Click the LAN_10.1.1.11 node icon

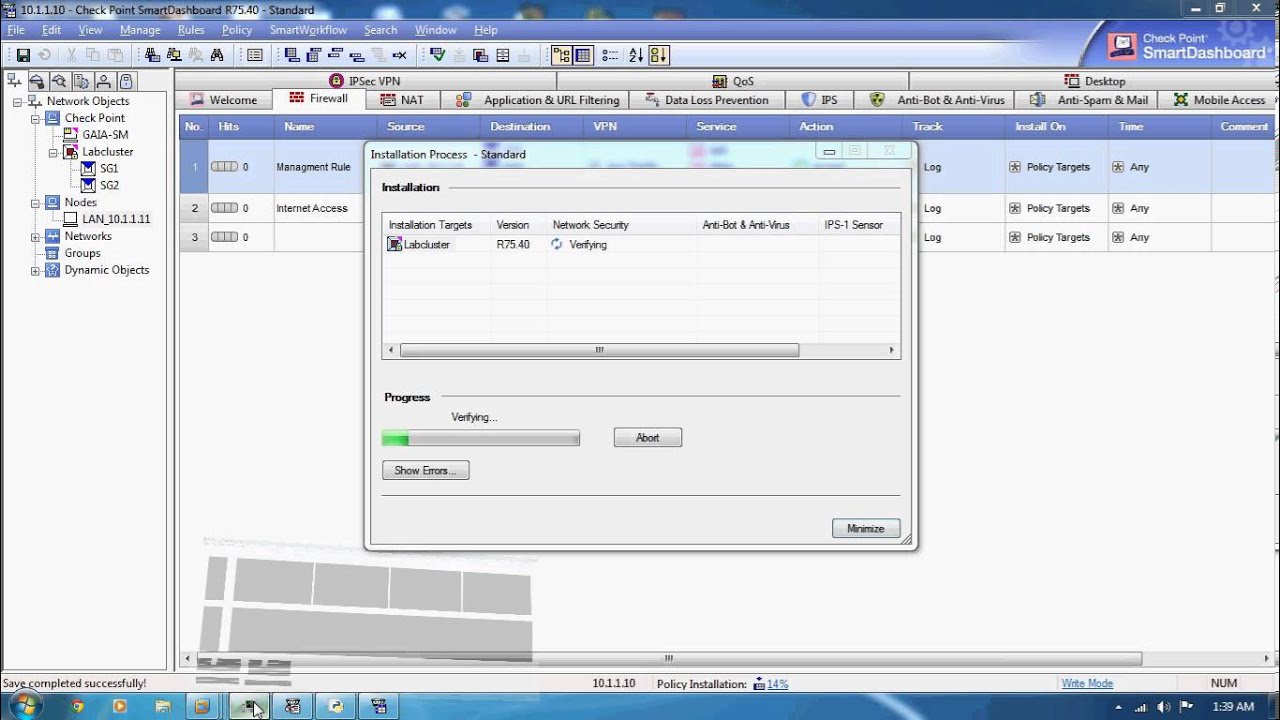(x=71, y=219)
